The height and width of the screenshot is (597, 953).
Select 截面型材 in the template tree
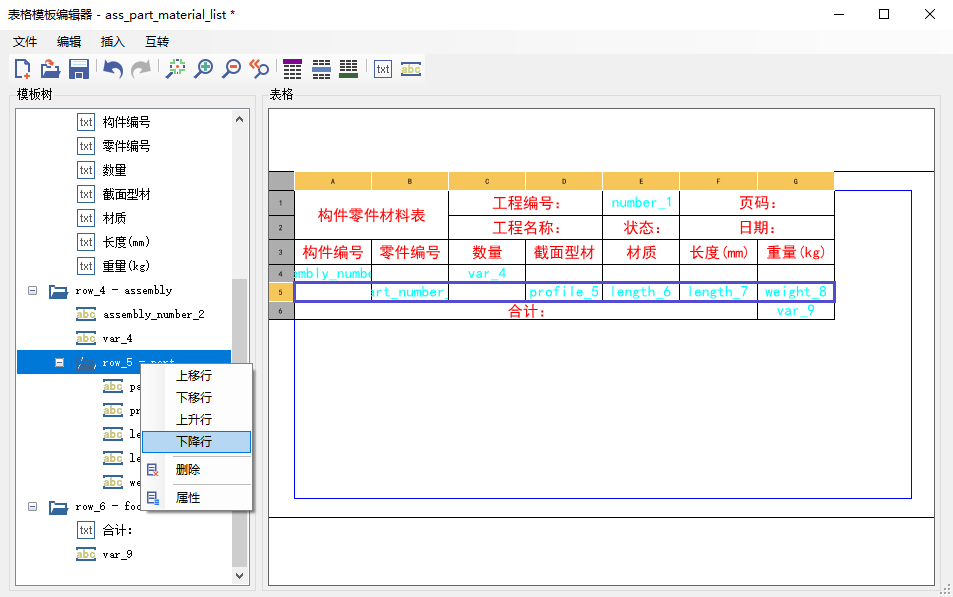(x=126, y=194)
